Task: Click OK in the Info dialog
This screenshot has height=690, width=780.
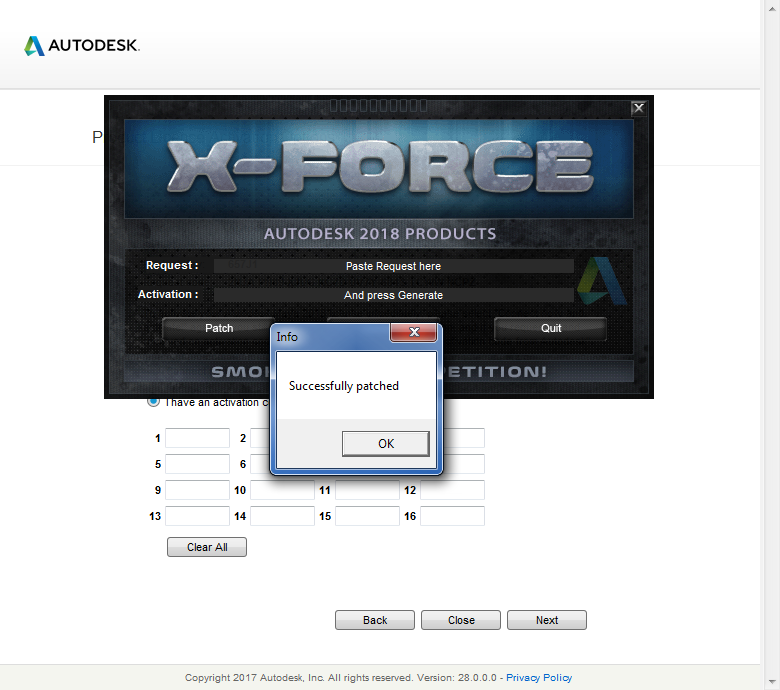Action: pos(386,443)
